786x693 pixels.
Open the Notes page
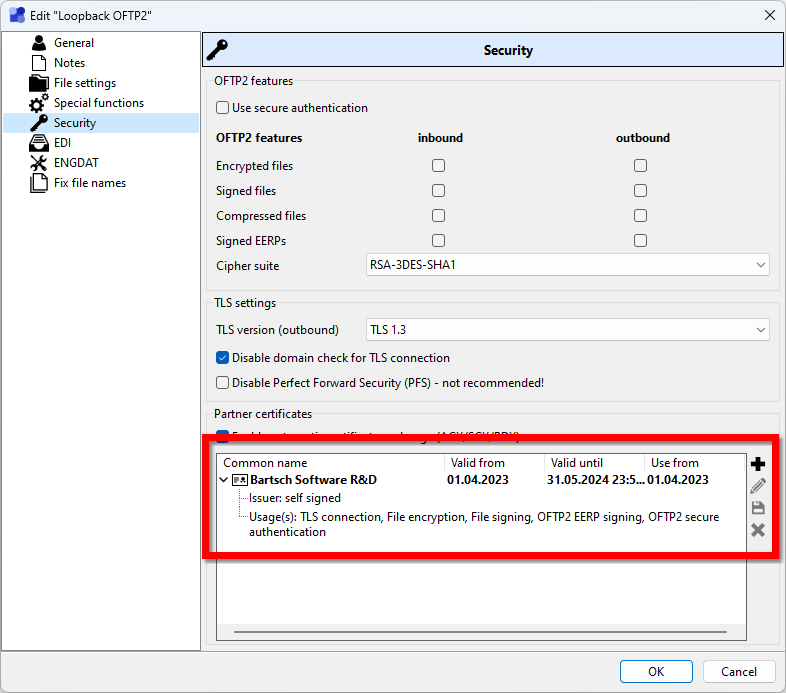[x=69, y=63]
